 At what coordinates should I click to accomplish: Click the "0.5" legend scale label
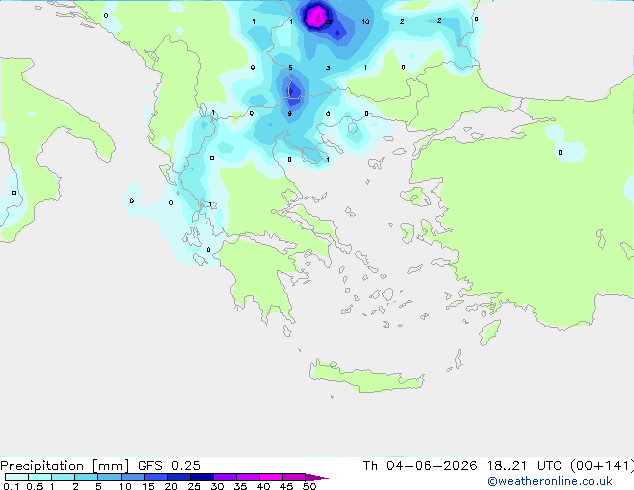[35, 486]
